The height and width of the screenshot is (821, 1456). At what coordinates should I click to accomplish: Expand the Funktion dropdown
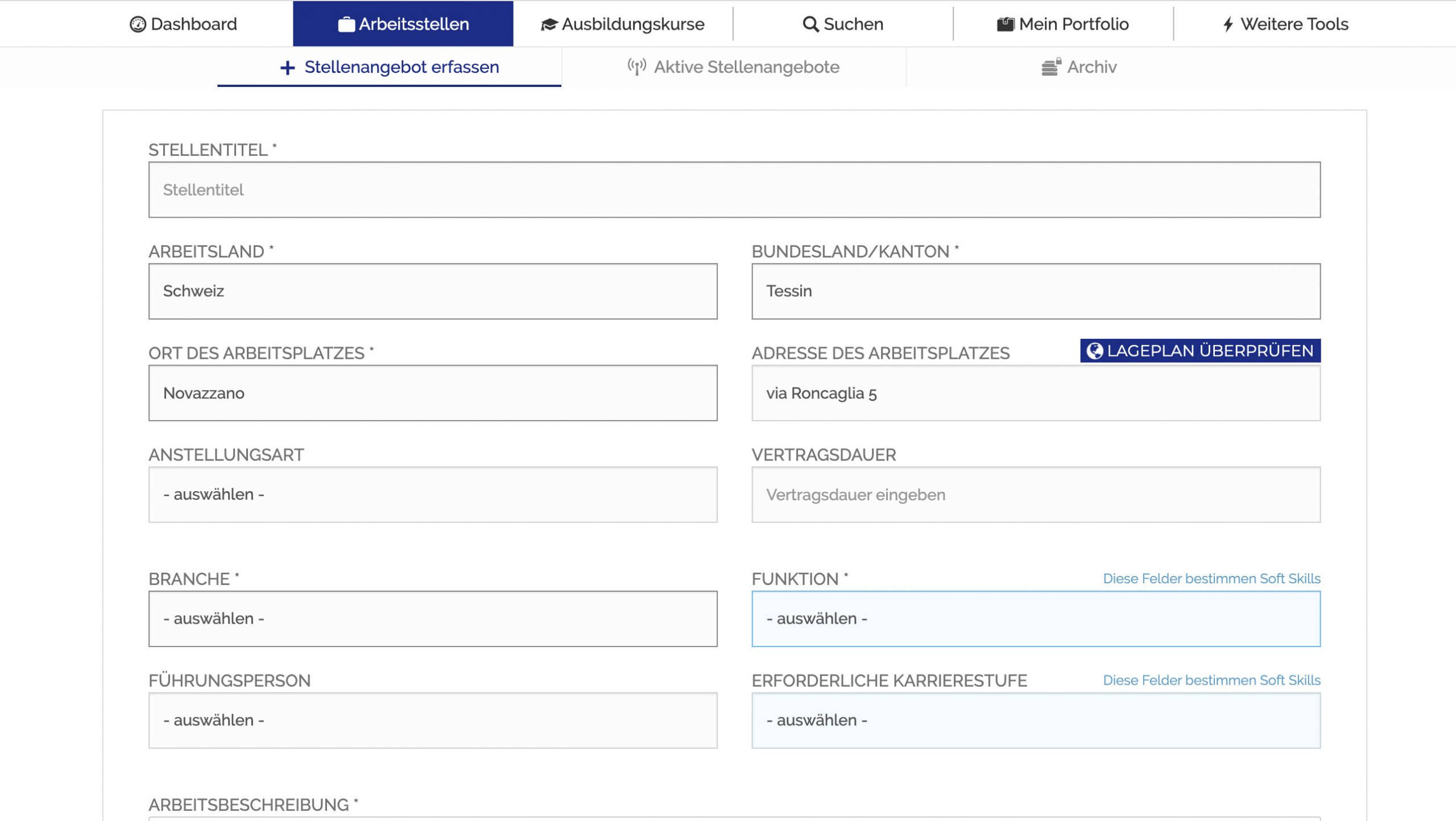point(1036,619)
